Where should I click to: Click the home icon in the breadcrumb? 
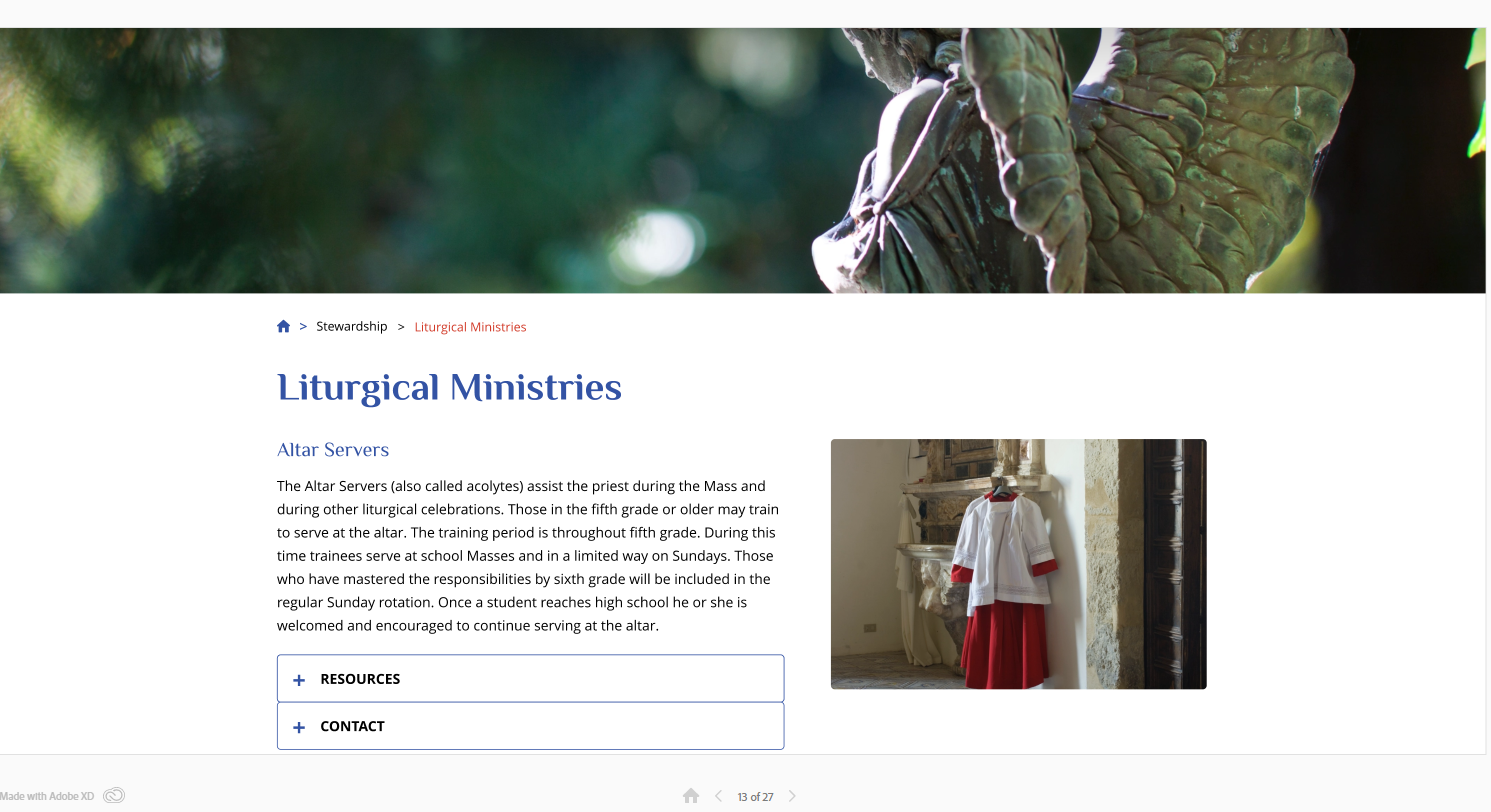click(x=283, y=326)
